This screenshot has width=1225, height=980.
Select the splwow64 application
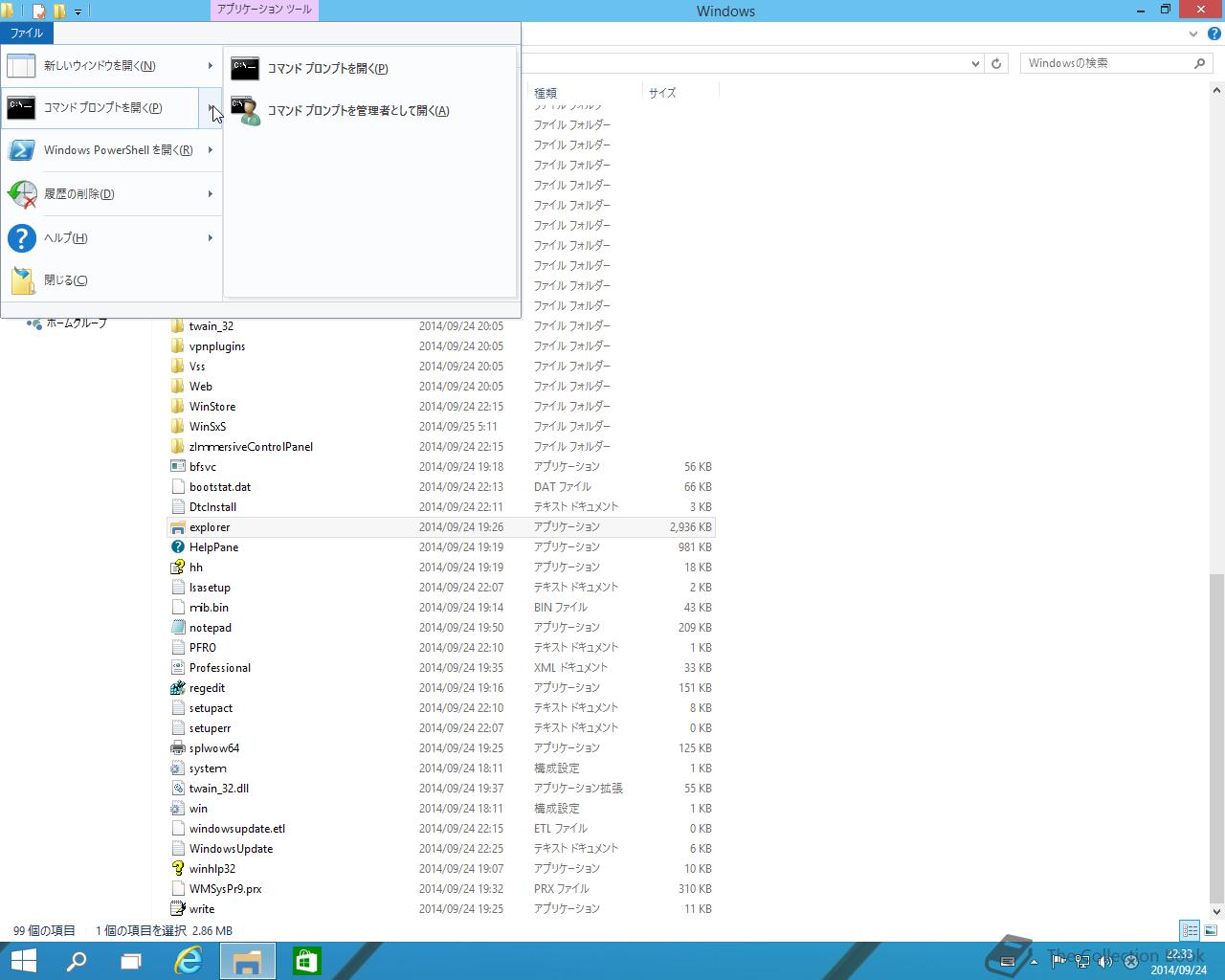214,748
